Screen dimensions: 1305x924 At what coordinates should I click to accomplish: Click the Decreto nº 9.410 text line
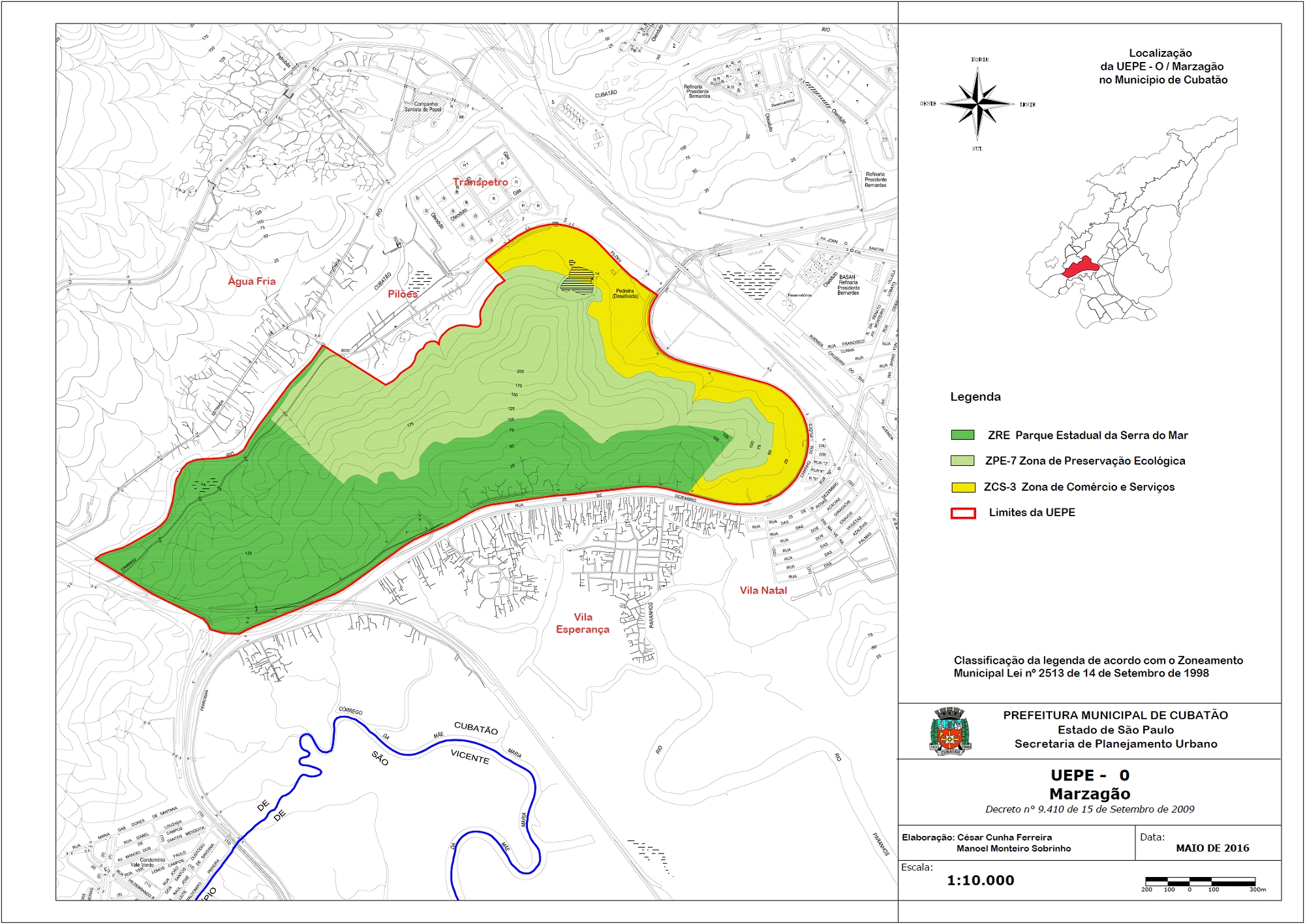point(1090,809)
